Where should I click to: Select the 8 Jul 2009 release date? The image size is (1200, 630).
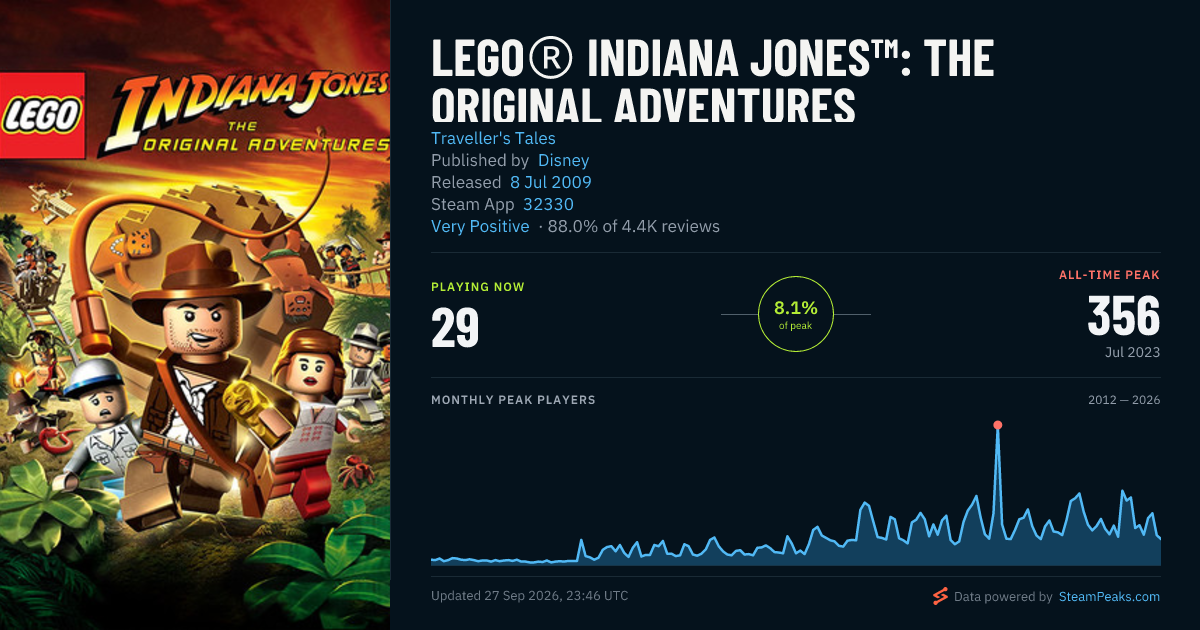point(550,182)
